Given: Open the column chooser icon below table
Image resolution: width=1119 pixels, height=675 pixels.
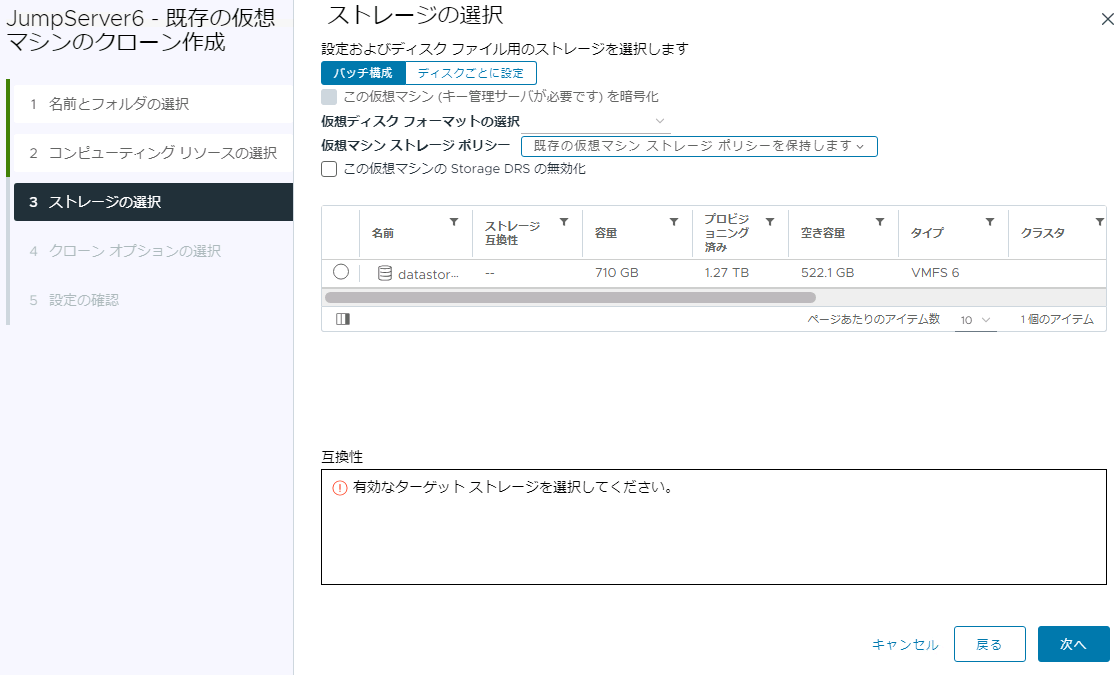Looking at the screenshot, I should pos(343,319).
